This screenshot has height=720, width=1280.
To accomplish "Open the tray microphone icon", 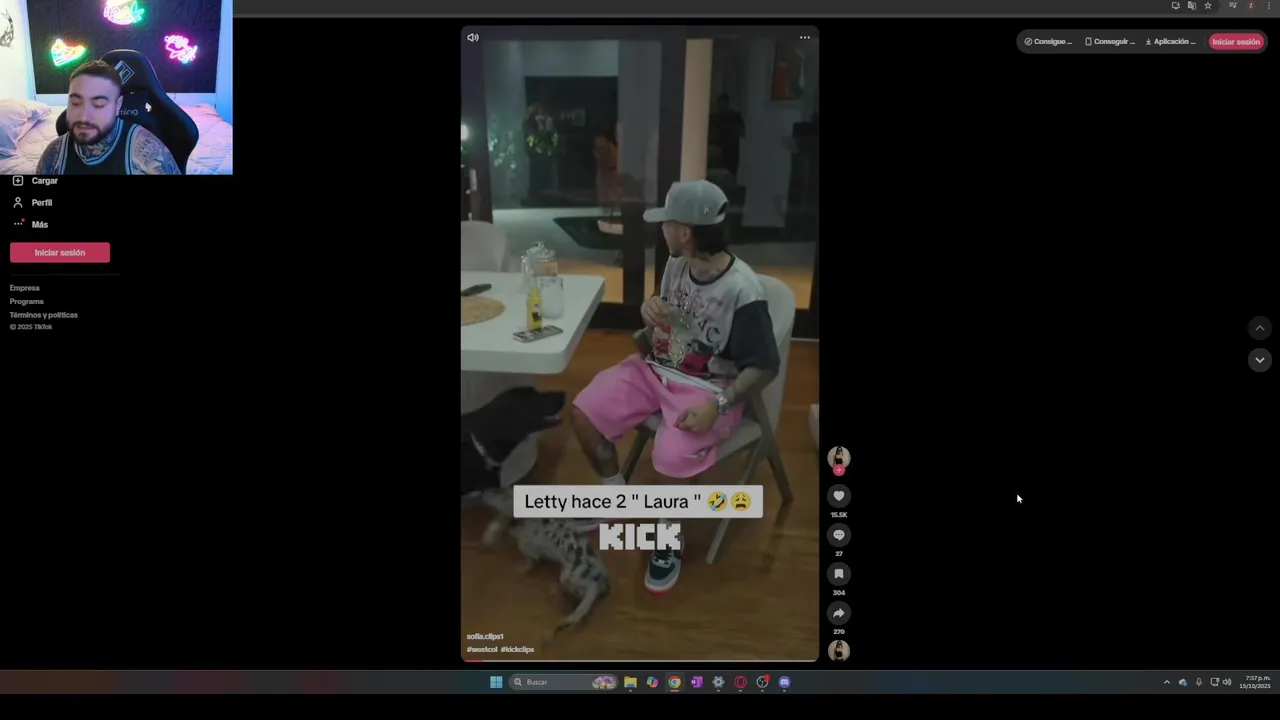I will click(1199, 682).
